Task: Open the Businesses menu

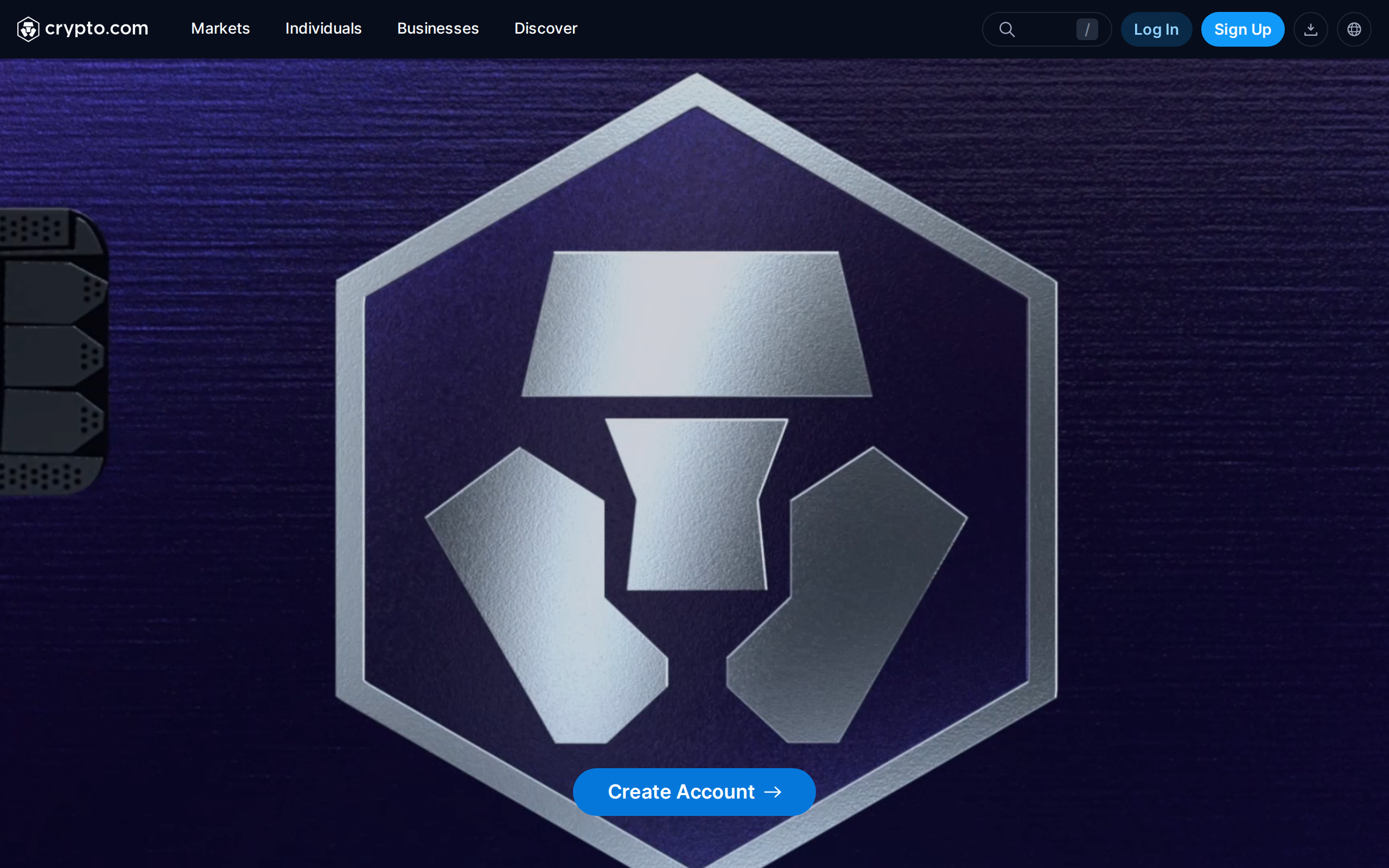Action: pyautogui.click(x=438, y=29)
